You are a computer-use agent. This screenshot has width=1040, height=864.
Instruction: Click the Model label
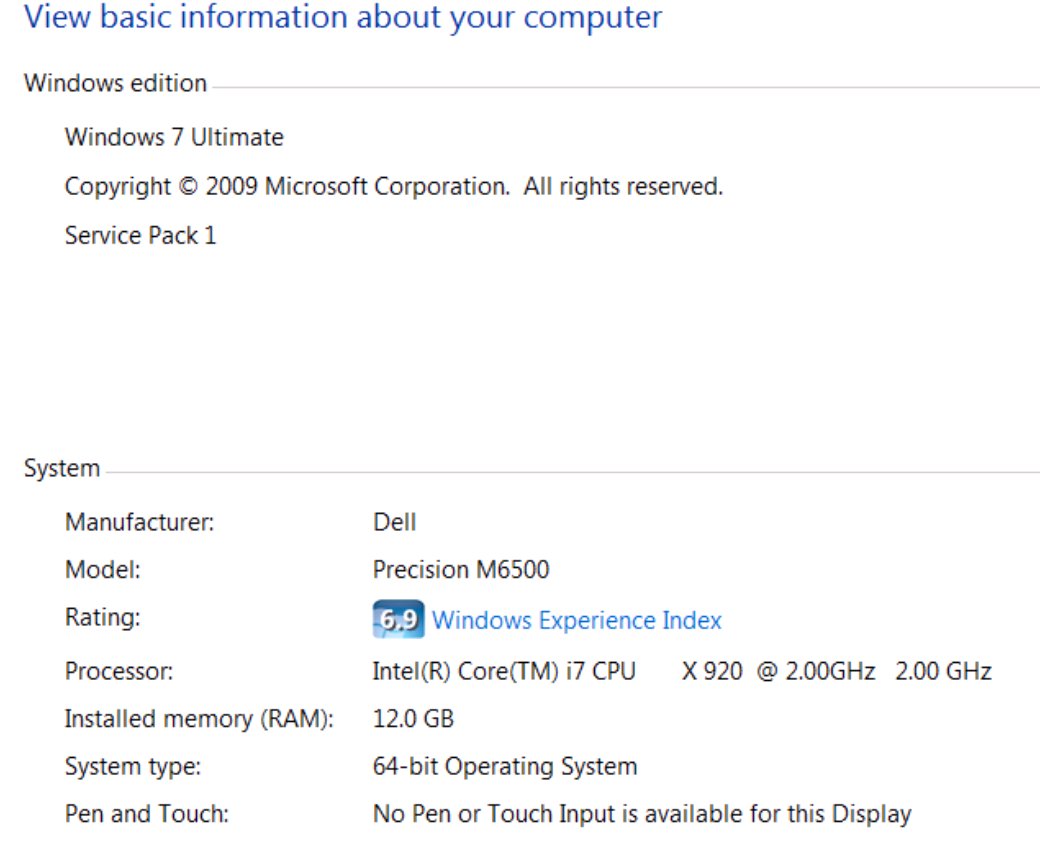coord(102,570)
